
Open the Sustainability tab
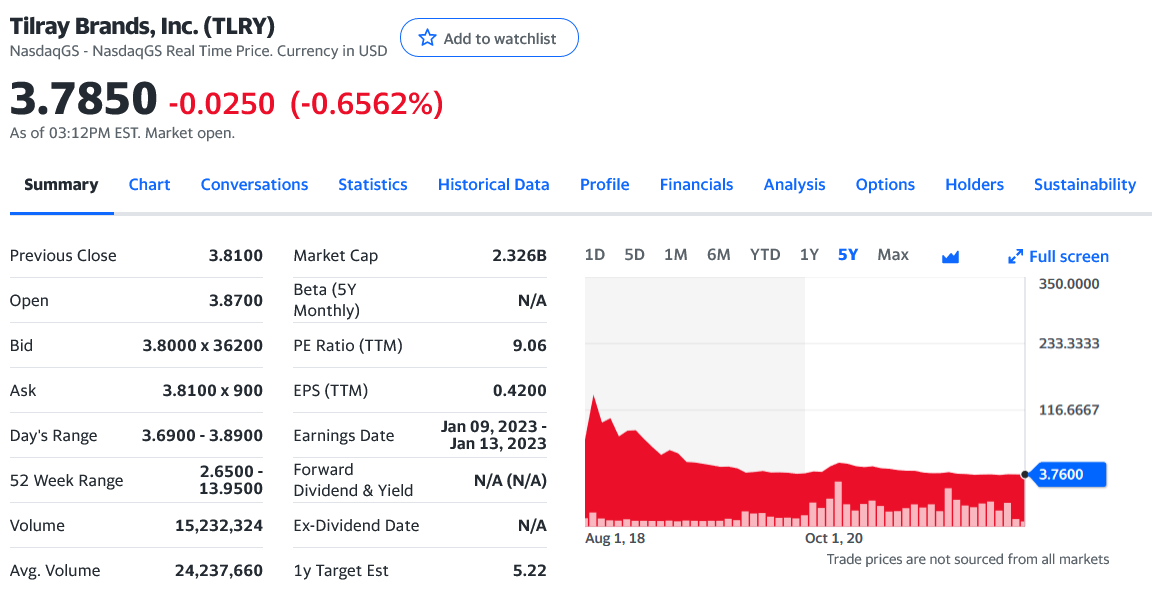[1085, 184]
